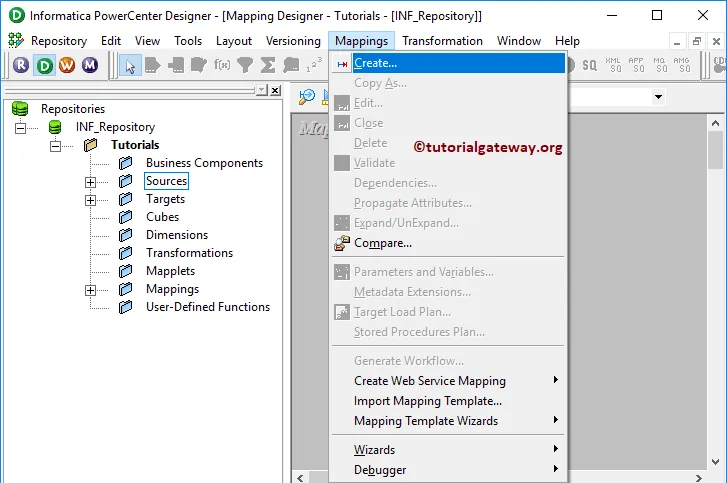Select the Targets tree item

(x=166, y=199)
